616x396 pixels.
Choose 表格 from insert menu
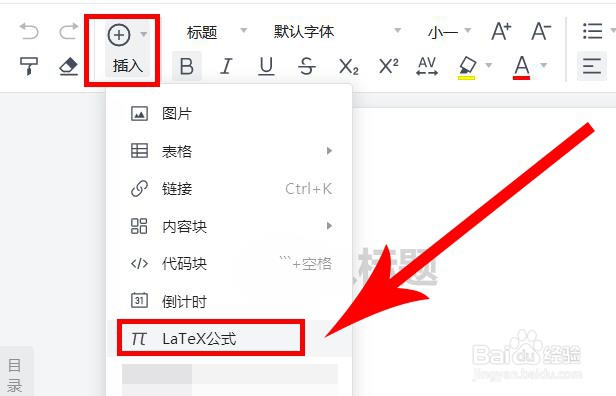[x=229, y=151]
